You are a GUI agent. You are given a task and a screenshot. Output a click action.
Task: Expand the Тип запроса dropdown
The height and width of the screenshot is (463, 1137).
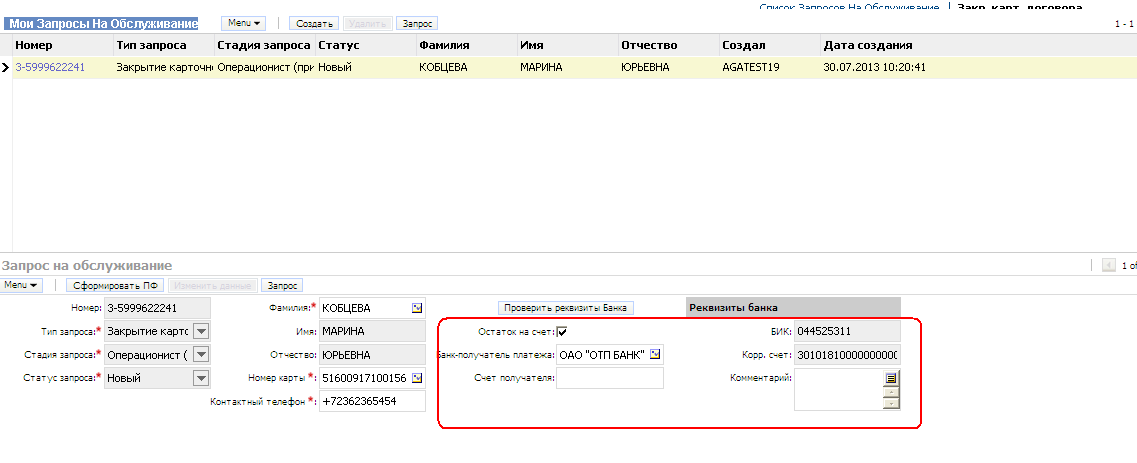point(202,331)
